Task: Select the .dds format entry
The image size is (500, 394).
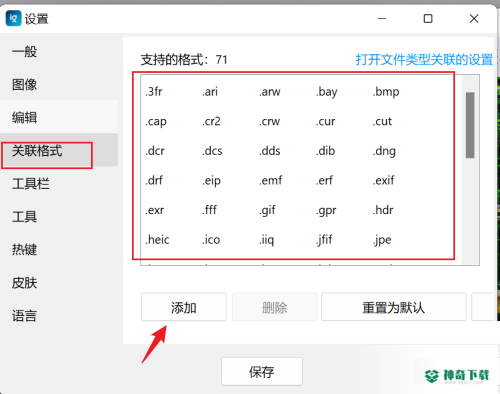Action: coord(270,151)
